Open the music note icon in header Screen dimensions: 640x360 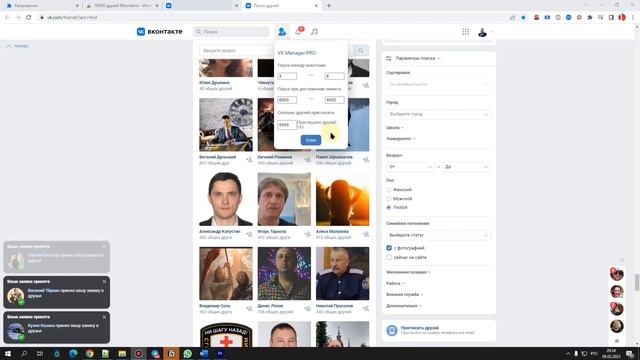(314, 31)
